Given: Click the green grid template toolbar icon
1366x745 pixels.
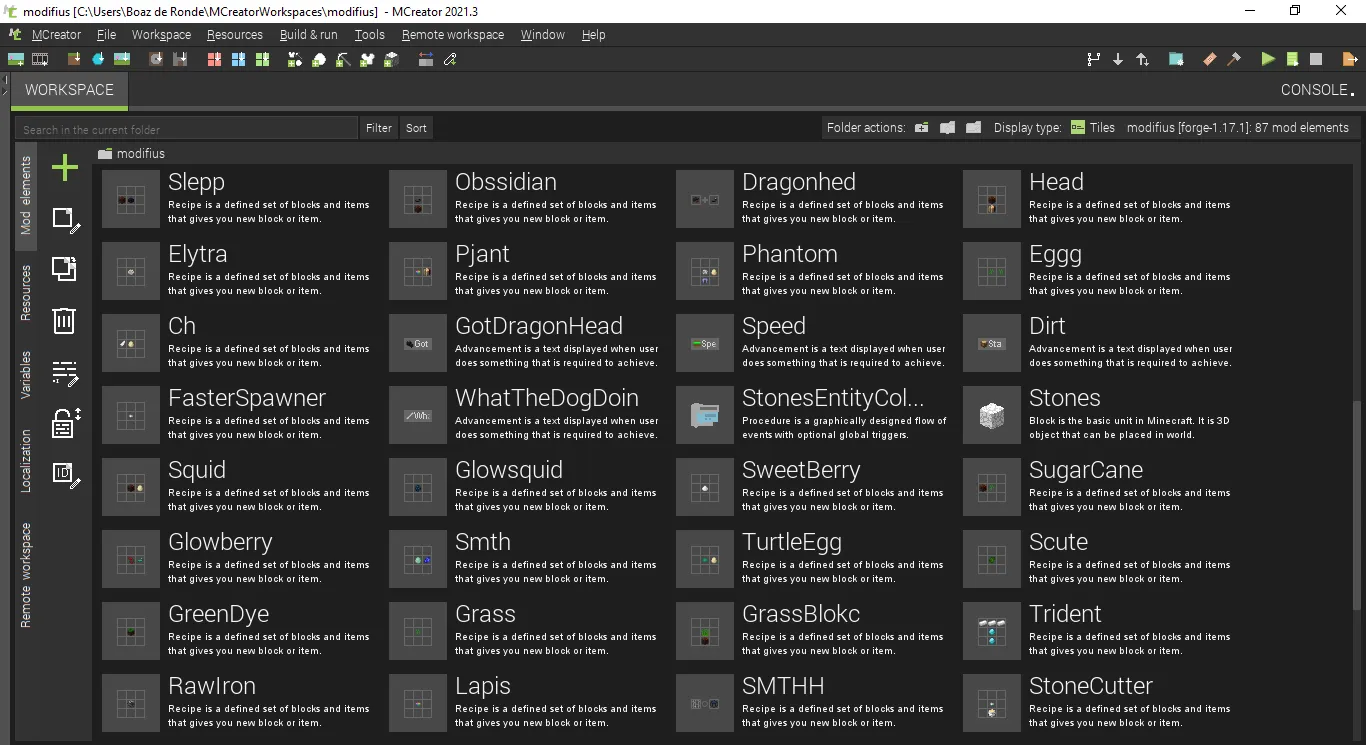Looking at the screenshot, I should (262, 60).
